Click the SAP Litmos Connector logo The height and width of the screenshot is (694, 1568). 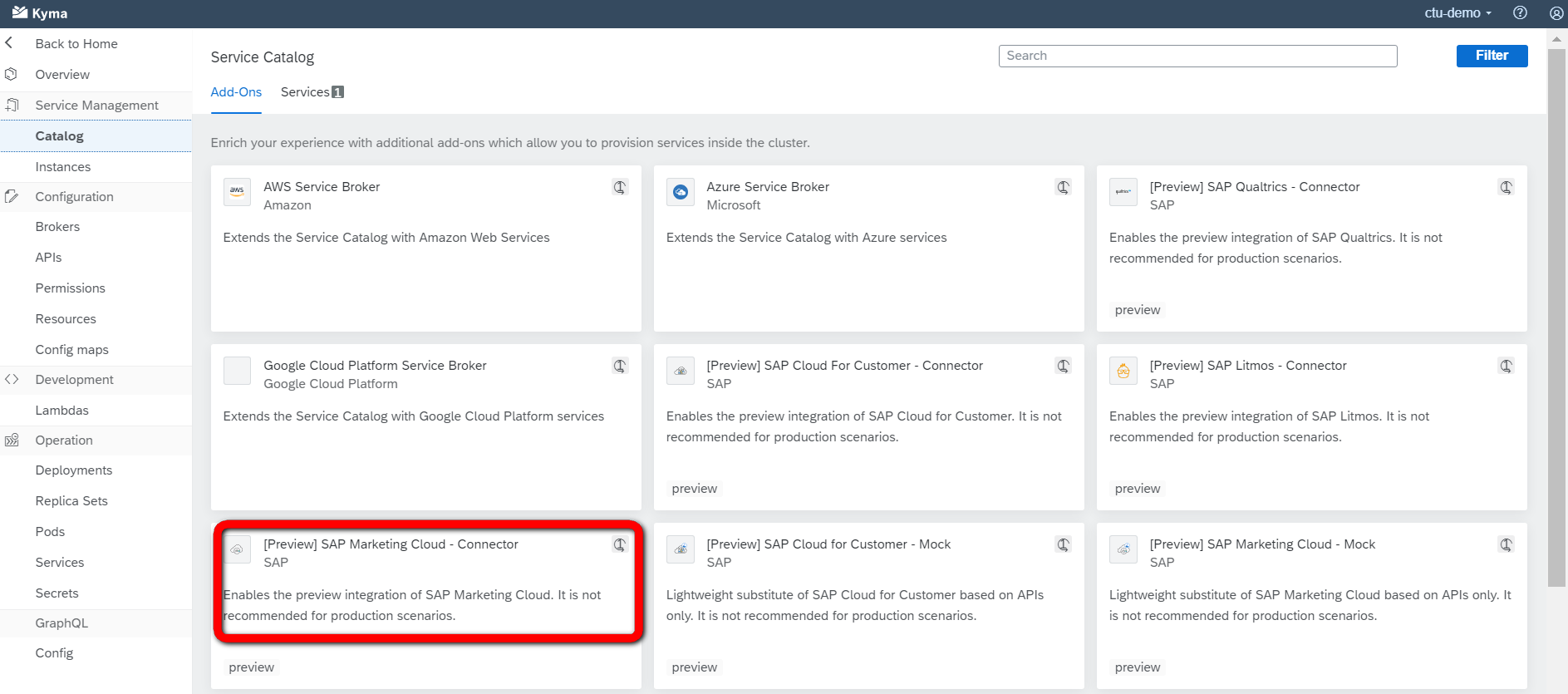(x=1123, y=371)
